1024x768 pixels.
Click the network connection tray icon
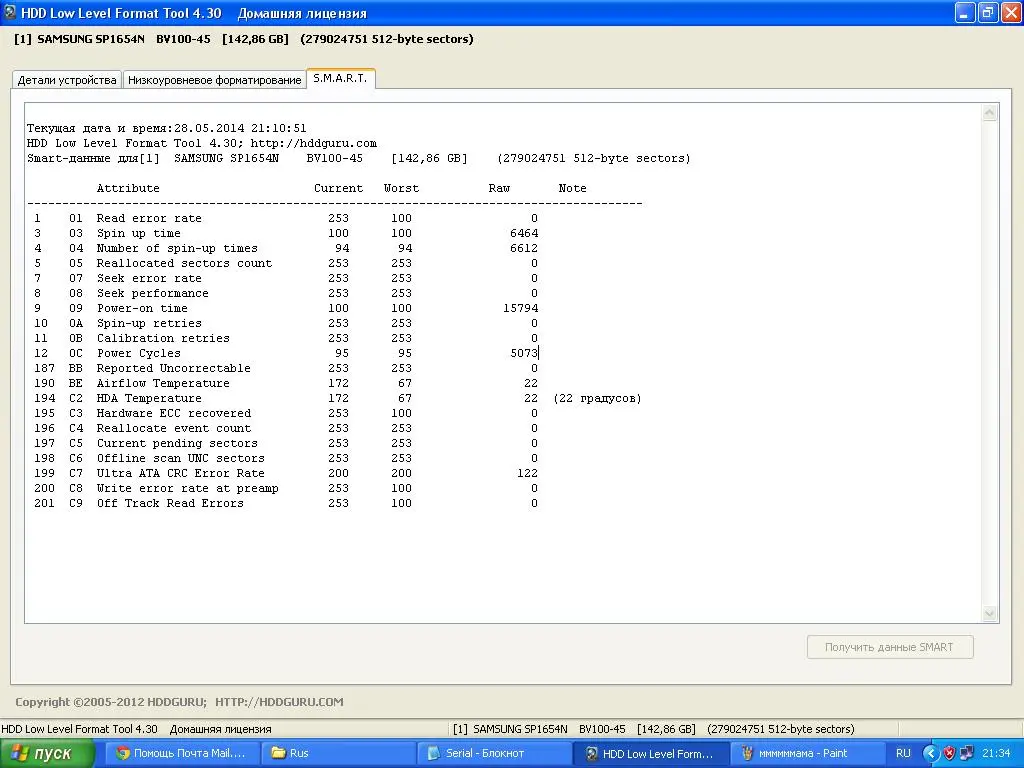point(967,753)
